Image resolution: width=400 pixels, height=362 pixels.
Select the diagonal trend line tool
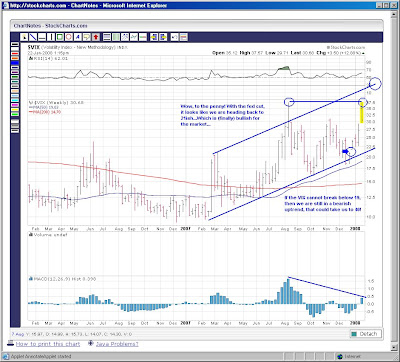click(x=33, y=37)
